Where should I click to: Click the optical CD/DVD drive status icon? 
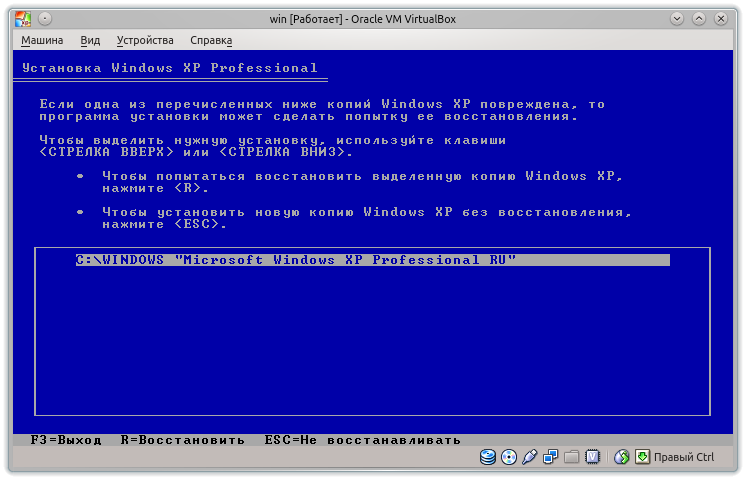508,458
